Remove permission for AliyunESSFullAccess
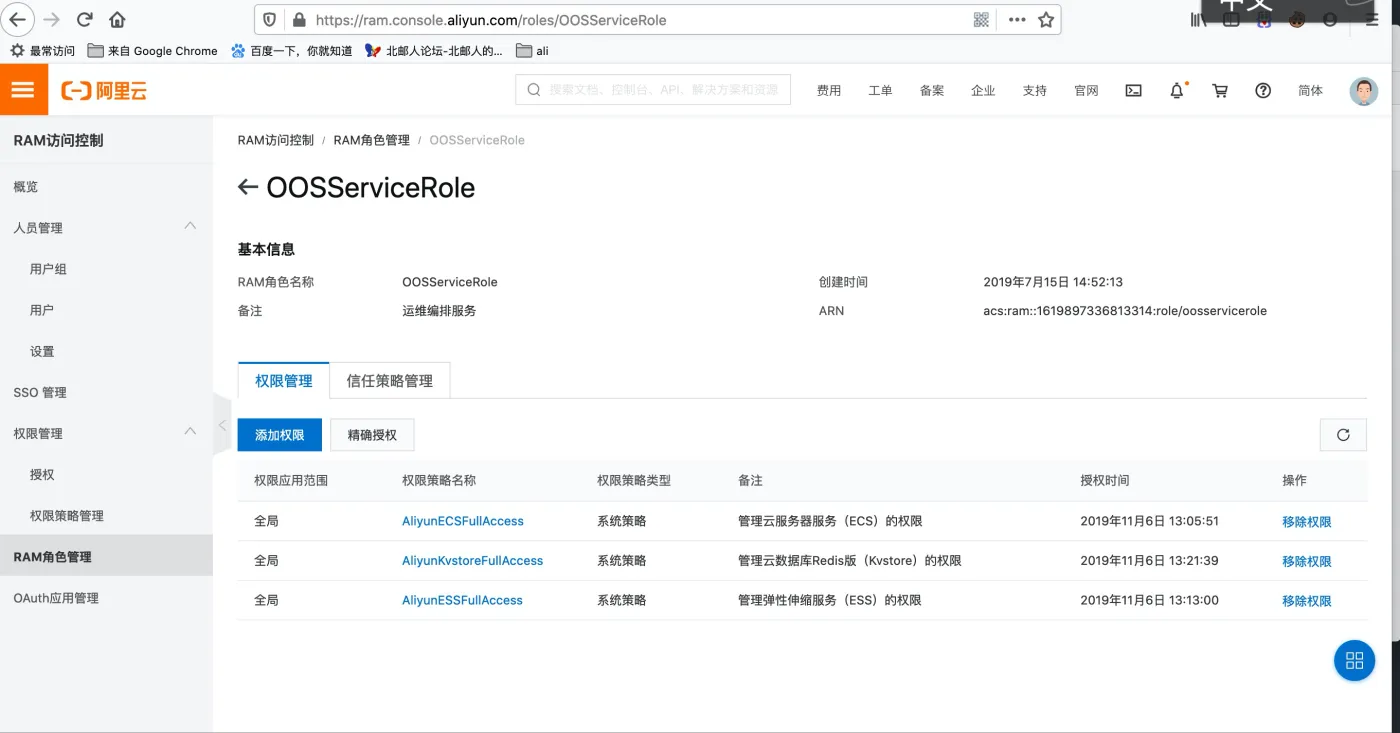The height and width of the screenshot is (733, 1400). click(x=1307, y=601)
